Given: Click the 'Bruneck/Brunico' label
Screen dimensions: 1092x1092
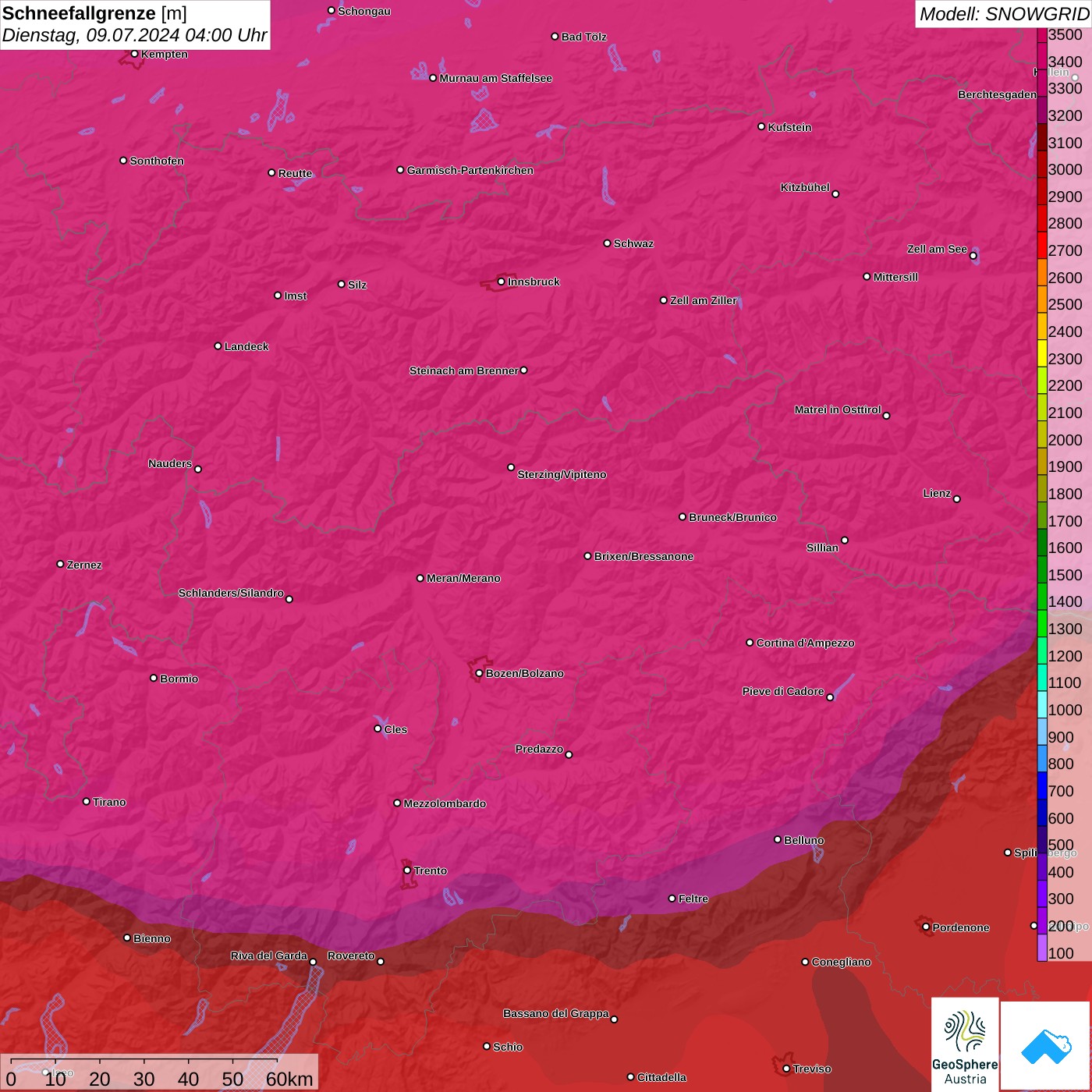Looking at the screenshot, I should click(732, 517).
